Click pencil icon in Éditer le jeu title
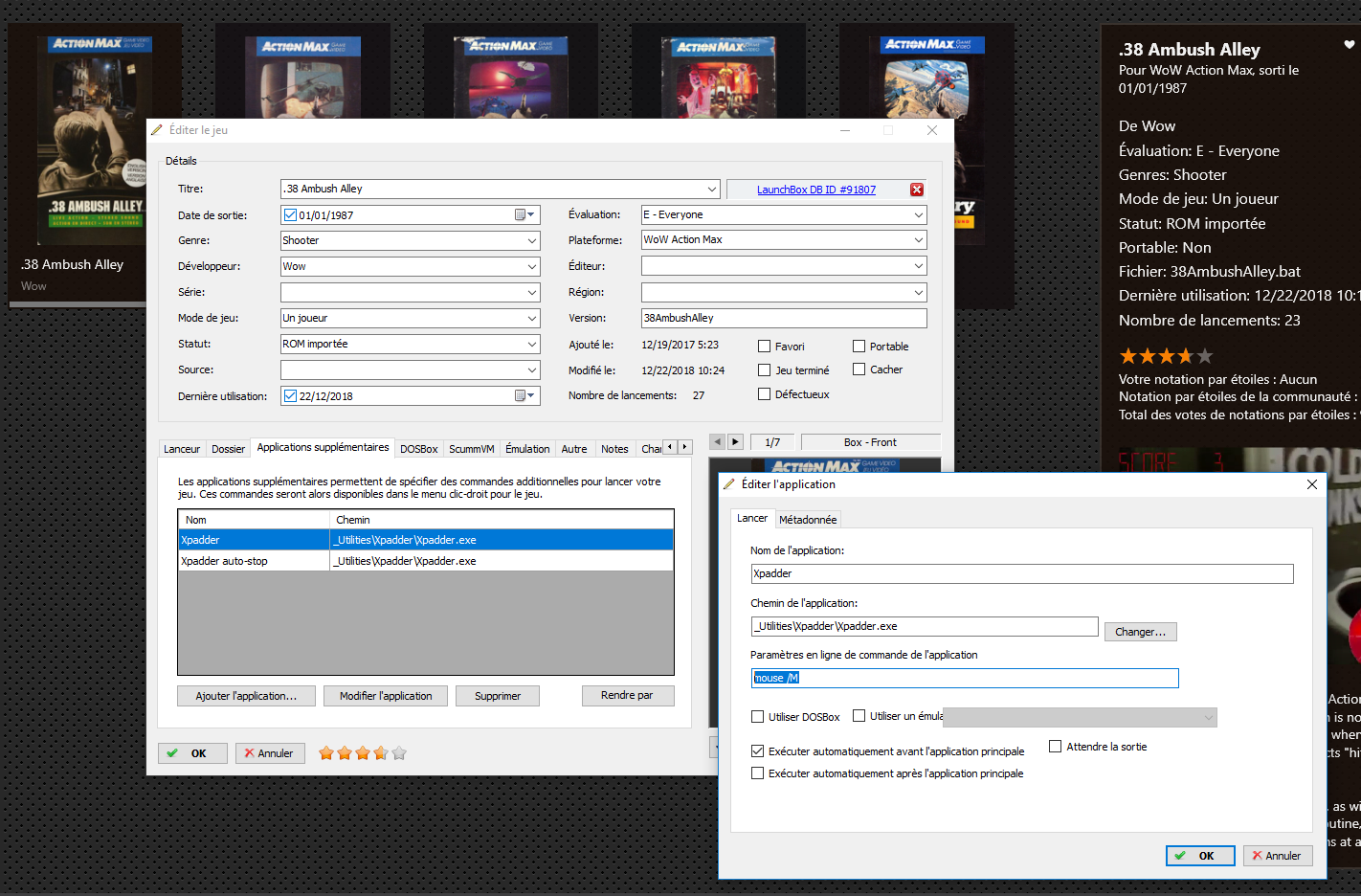 [x=157, y=130]
